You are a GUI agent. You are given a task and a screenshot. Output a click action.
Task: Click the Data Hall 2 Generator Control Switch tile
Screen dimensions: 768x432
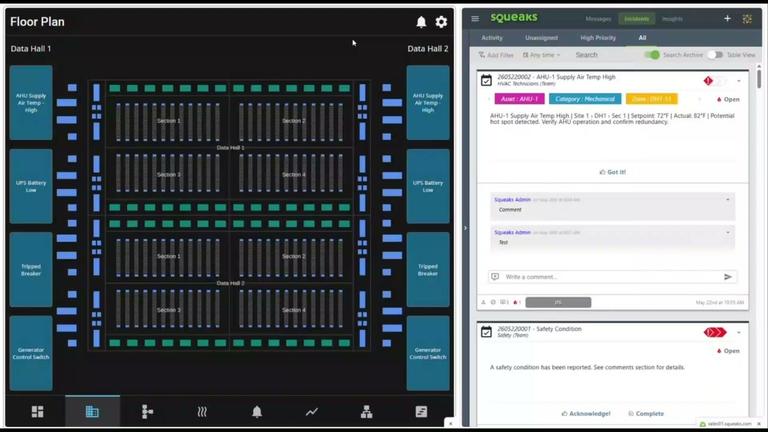tap(428, 353)
